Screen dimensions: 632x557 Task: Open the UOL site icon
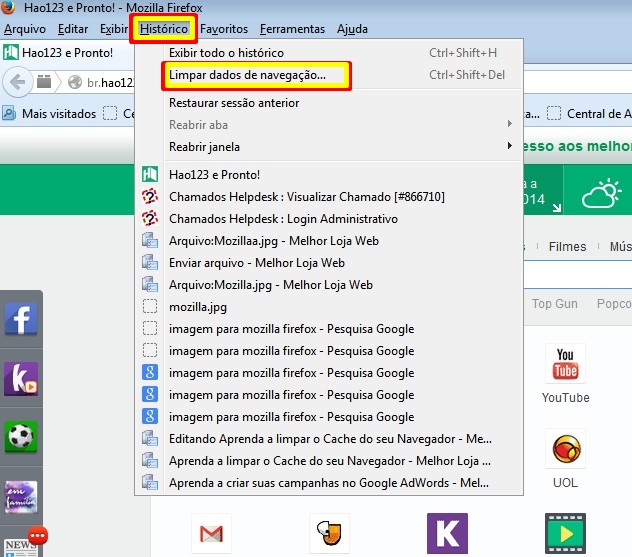565,450
